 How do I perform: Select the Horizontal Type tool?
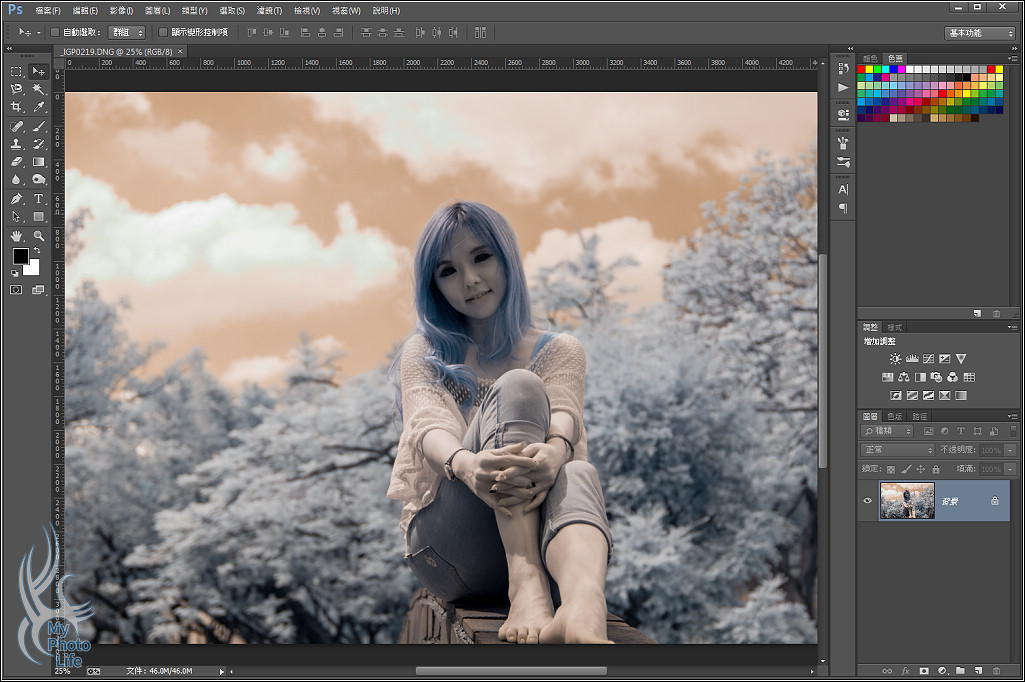39,199
